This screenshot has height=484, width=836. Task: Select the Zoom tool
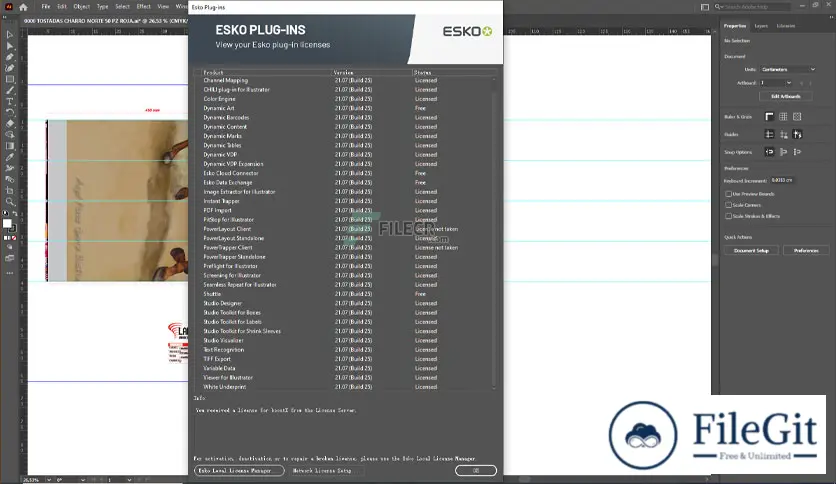click(10, 202)
